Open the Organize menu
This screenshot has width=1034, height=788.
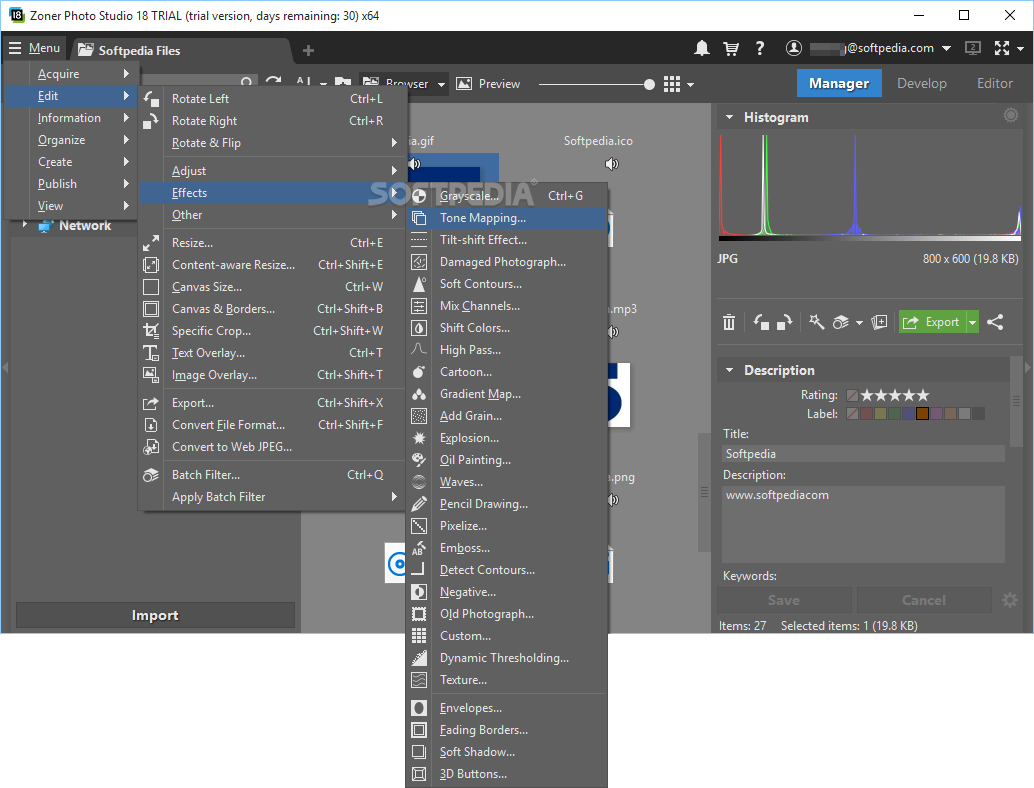click(71, 140)
